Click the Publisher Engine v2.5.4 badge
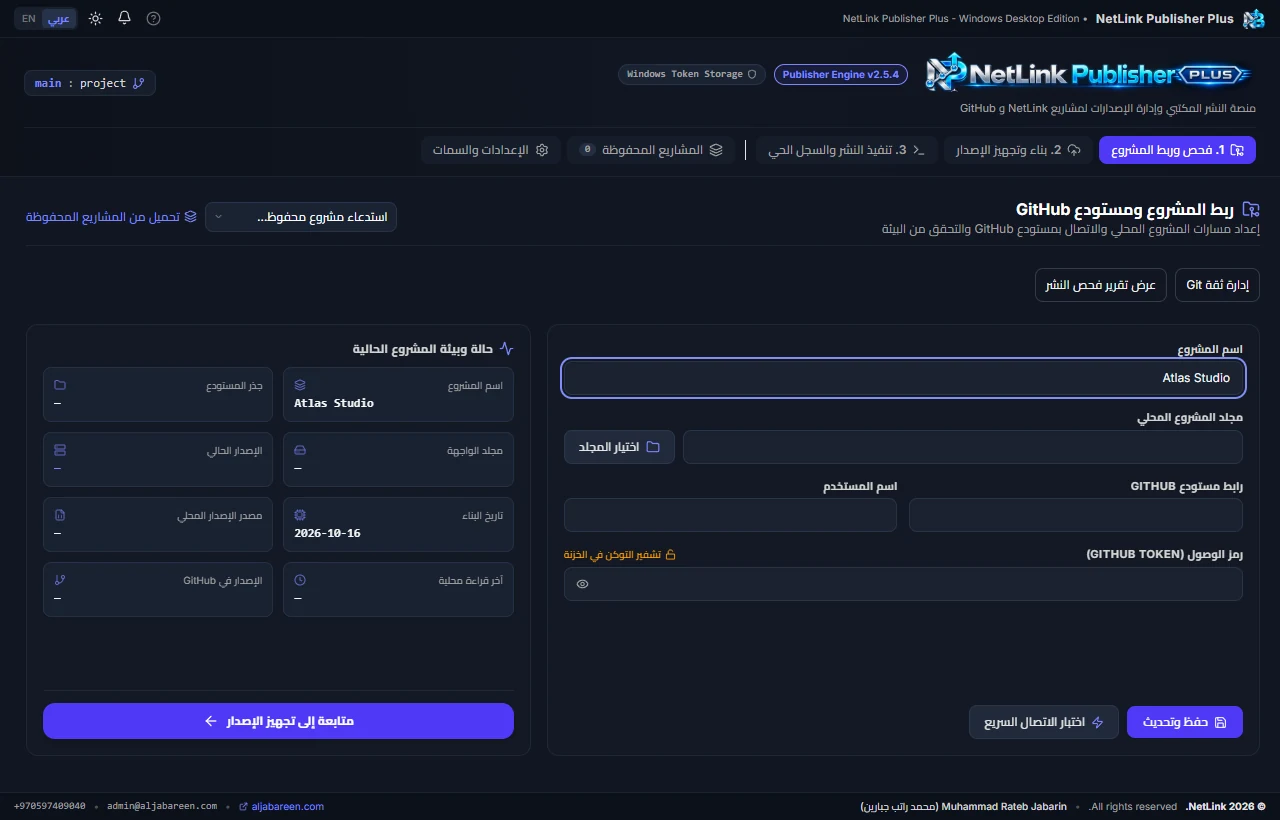 841,74
